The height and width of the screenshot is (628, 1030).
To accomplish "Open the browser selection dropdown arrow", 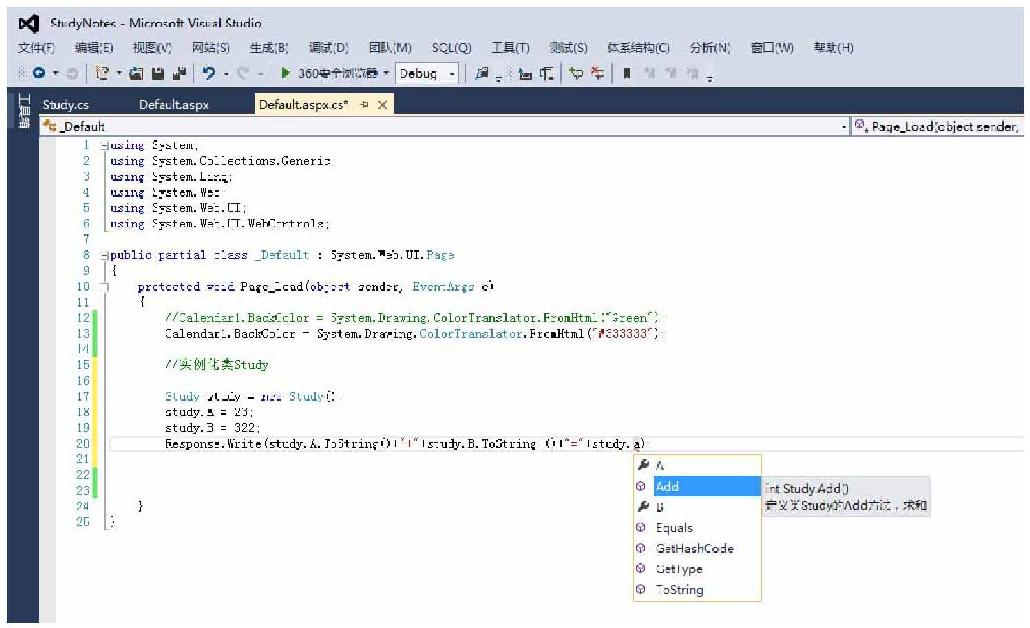I will tap(386, 73).
